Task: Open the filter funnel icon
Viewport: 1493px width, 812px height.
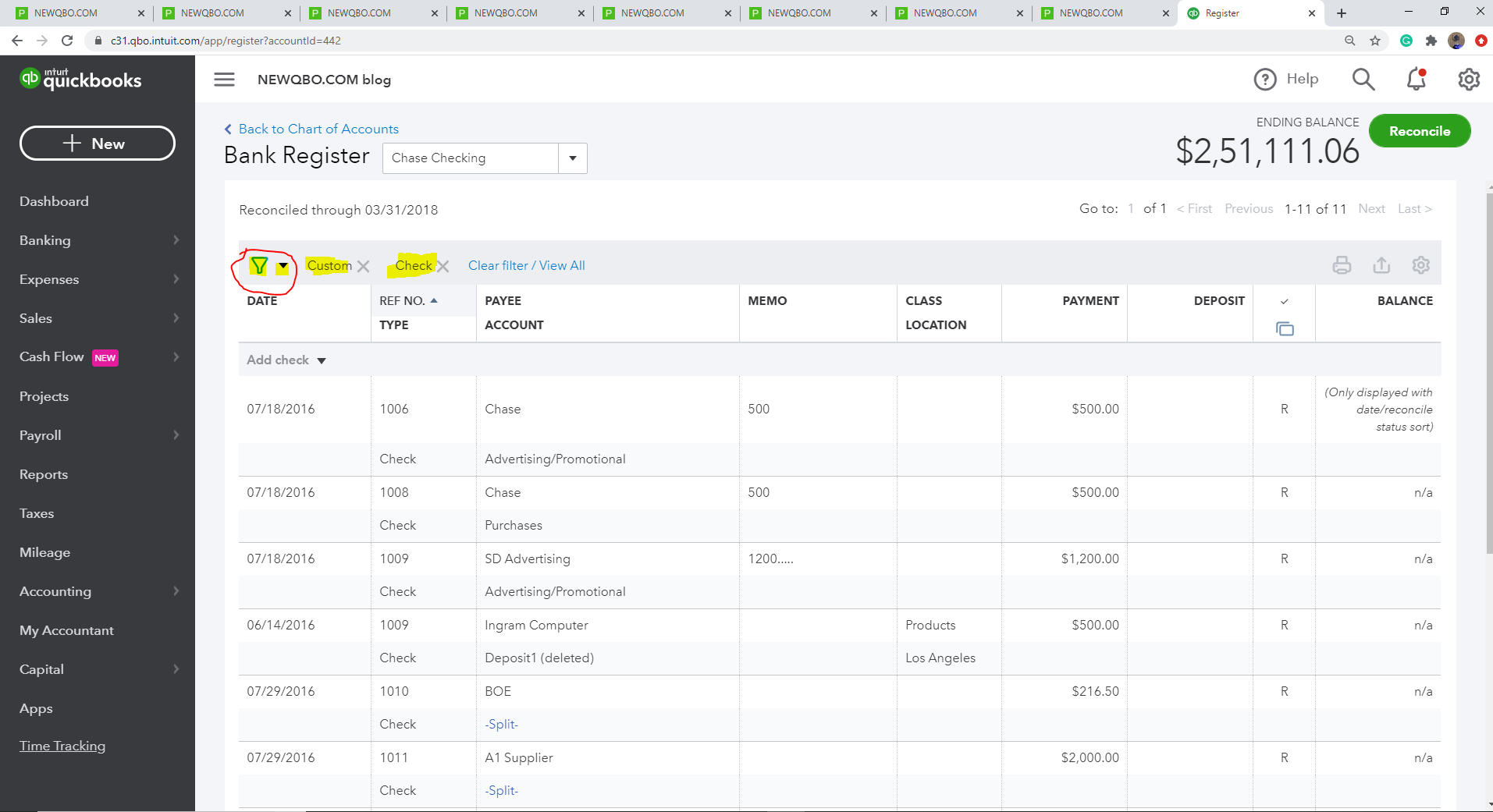Action: [260, 266]
